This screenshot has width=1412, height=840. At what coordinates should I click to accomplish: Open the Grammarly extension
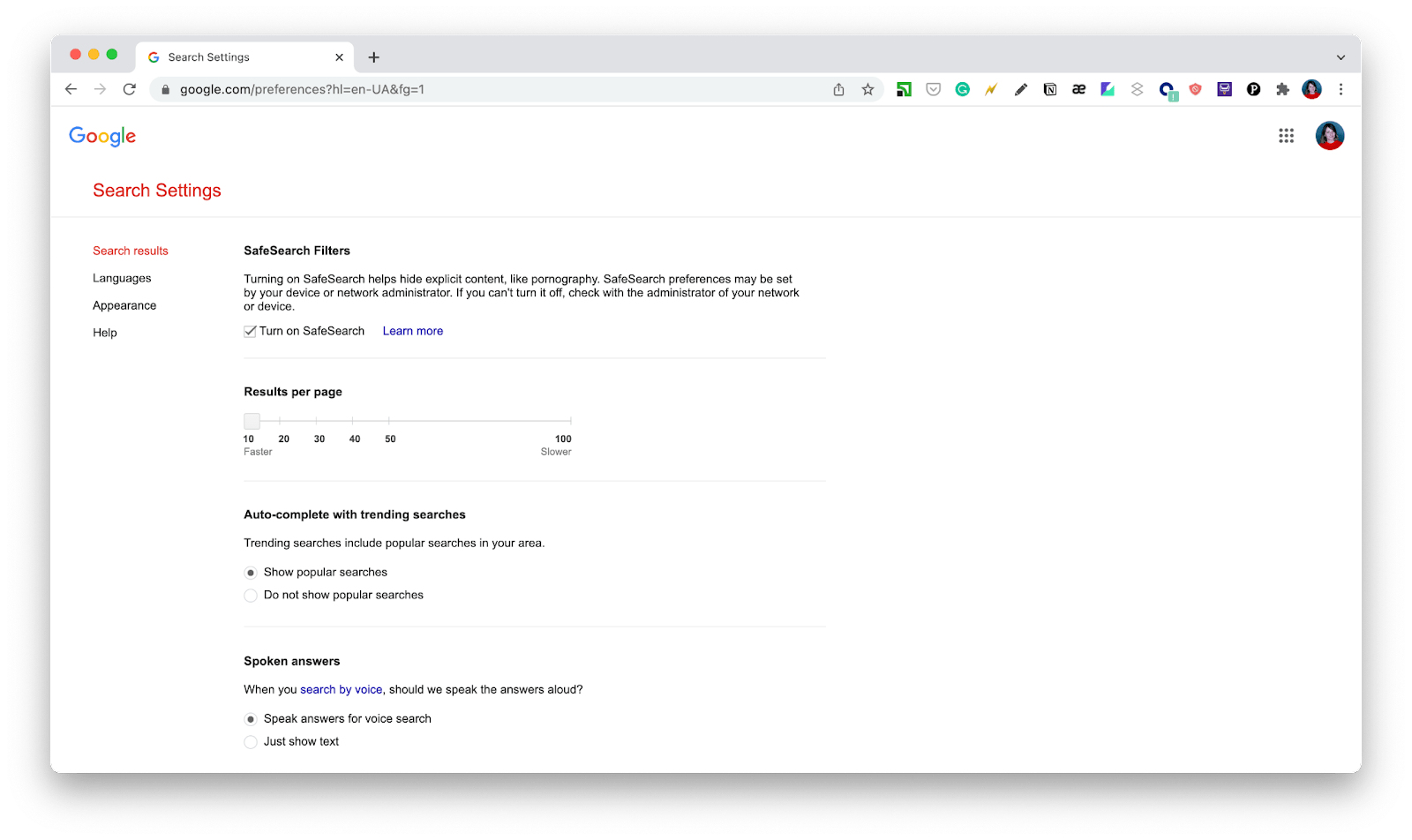[x=962, y=88]
